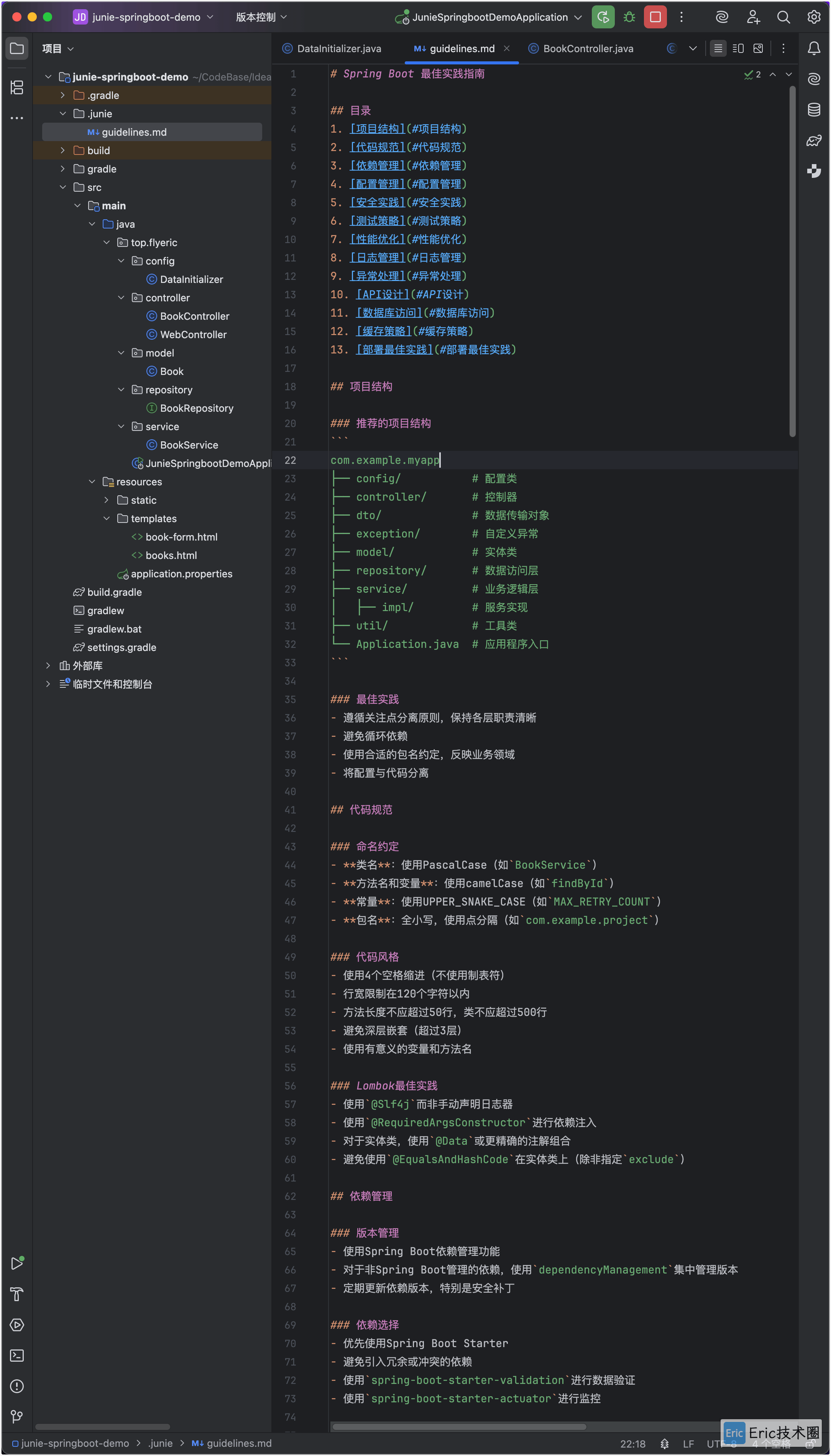
Task: Click the inspection results 2 indicator
Action: point(752,74)
